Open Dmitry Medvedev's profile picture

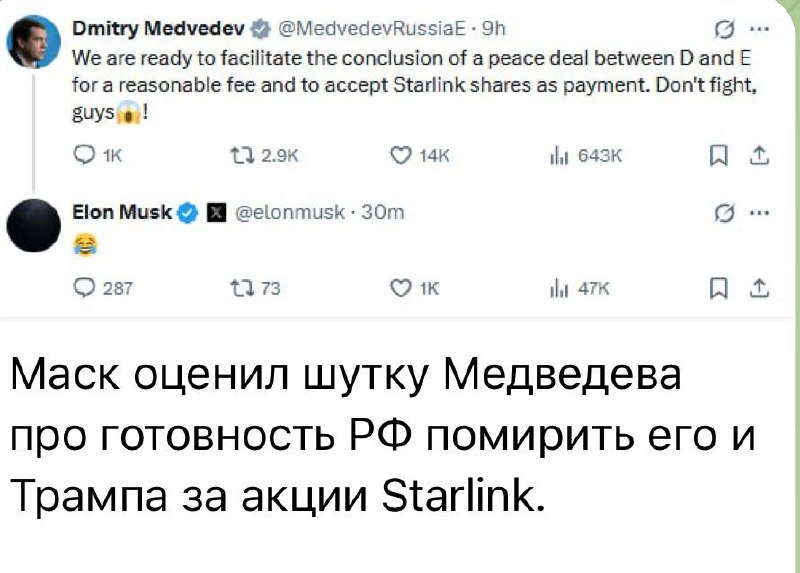[x=30, y=41]
